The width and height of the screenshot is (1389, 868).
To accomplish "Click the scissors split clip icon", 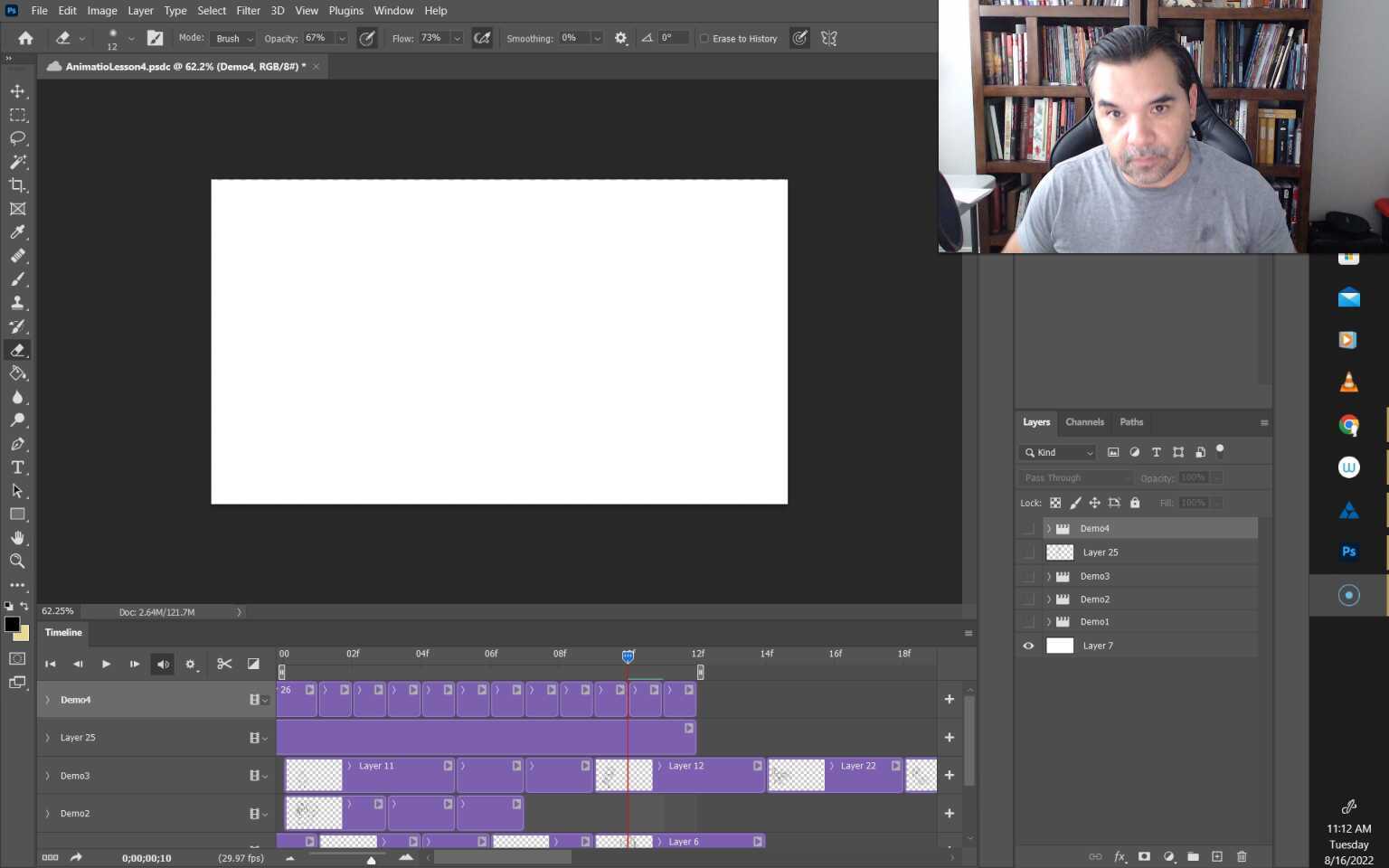I will tap(224, 664).
